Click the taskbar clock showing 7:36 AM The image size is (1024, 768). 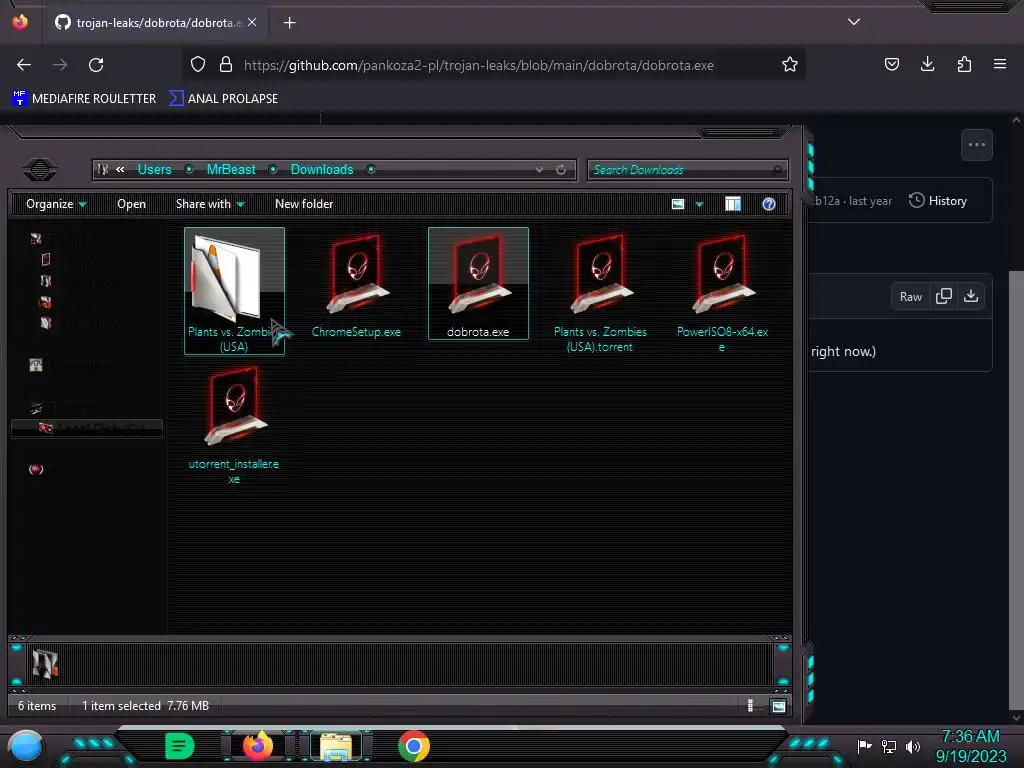(x=970, y=737)
